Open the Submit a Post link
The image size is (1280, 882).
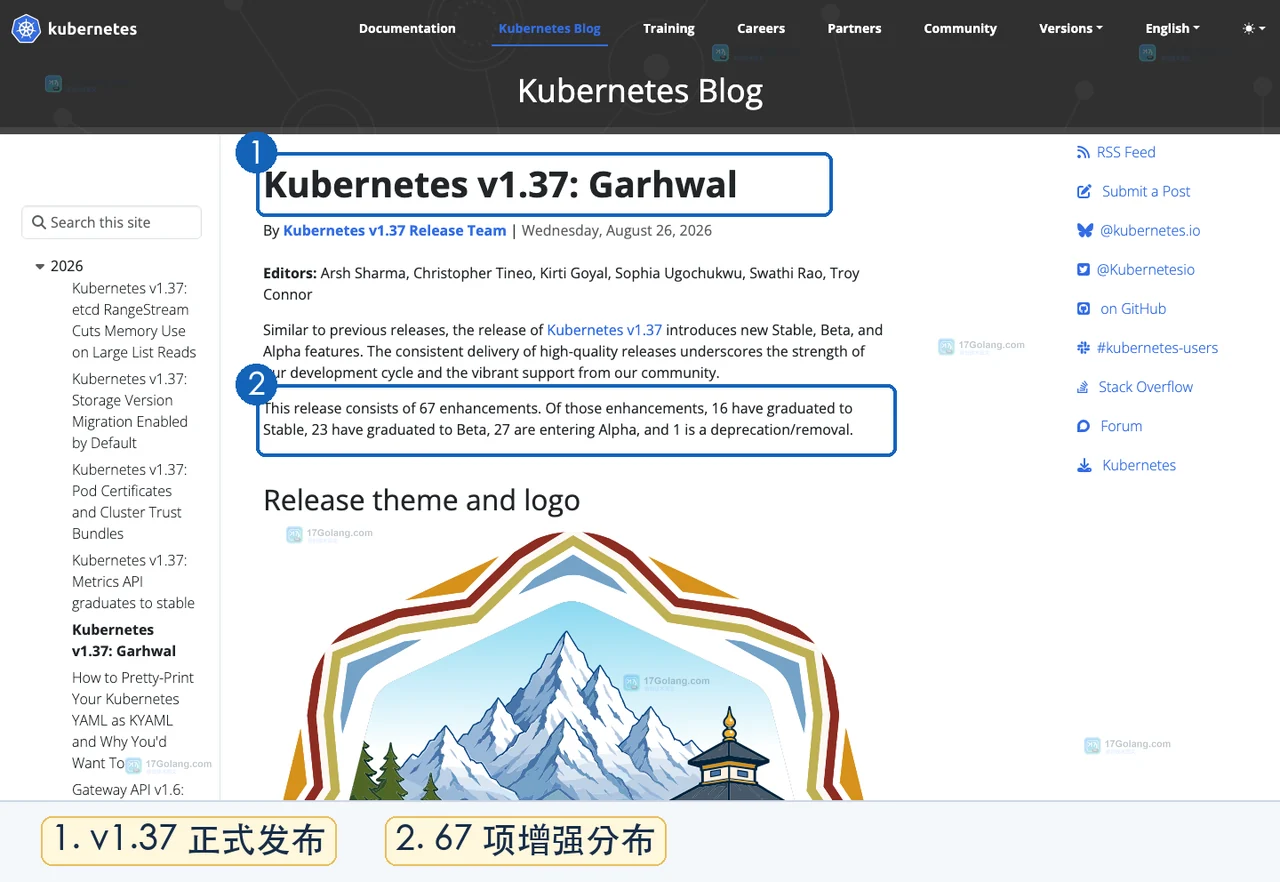pos(1146,192)
